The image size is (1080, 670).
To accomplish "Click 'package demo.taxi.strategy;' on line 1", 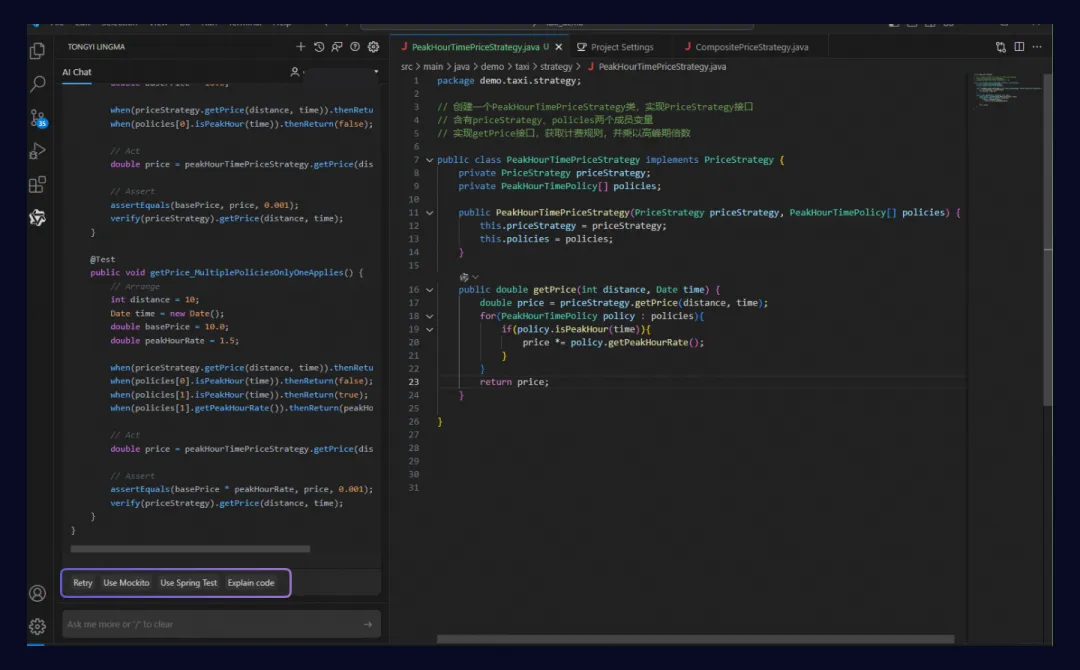I will tap(509, 81).
